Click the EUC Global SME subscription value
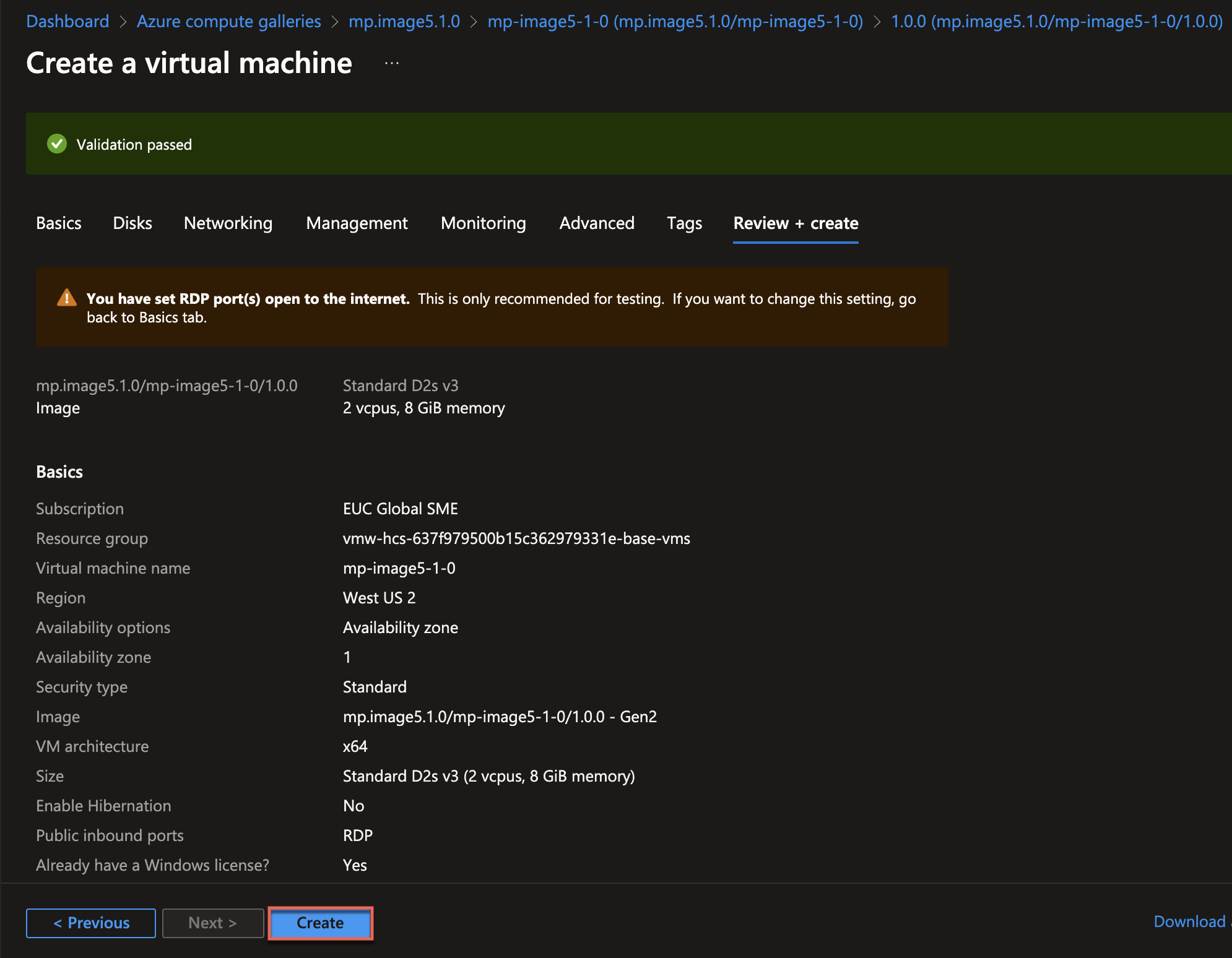Screen dimensions: 1232x958 click(401, 509)
